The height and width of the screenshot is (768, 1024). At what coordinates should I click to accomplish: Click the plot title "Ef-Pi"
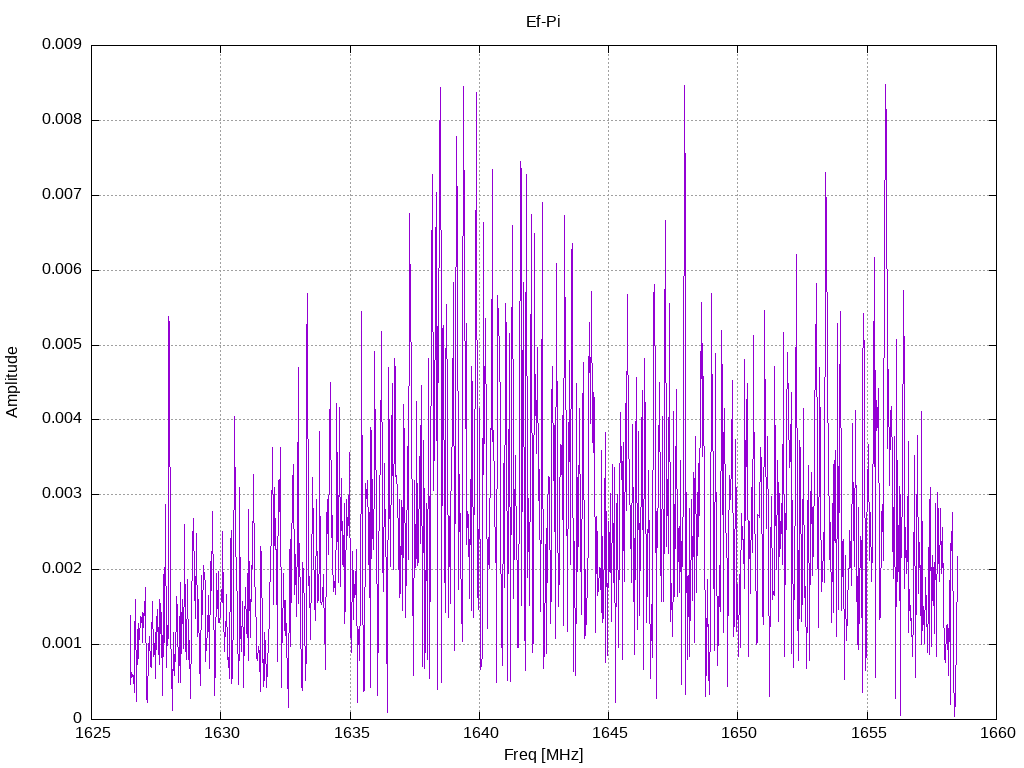[x=543, y=22]
